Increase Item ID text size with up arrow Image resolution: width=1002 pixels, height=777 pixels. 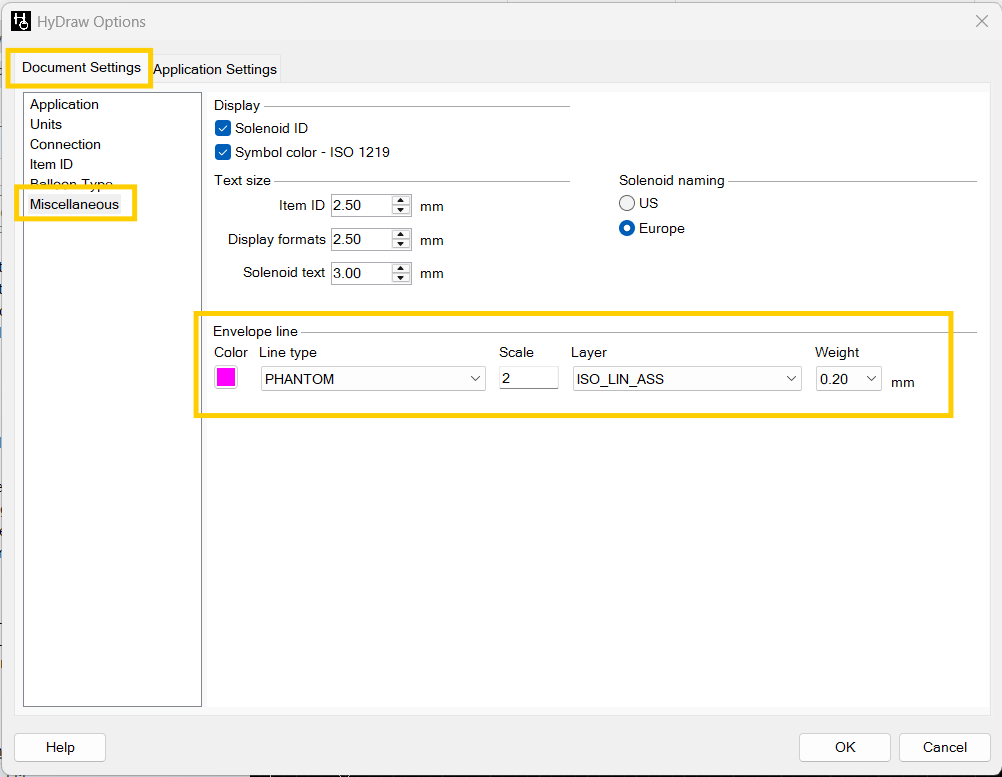[x=401, y=201]
